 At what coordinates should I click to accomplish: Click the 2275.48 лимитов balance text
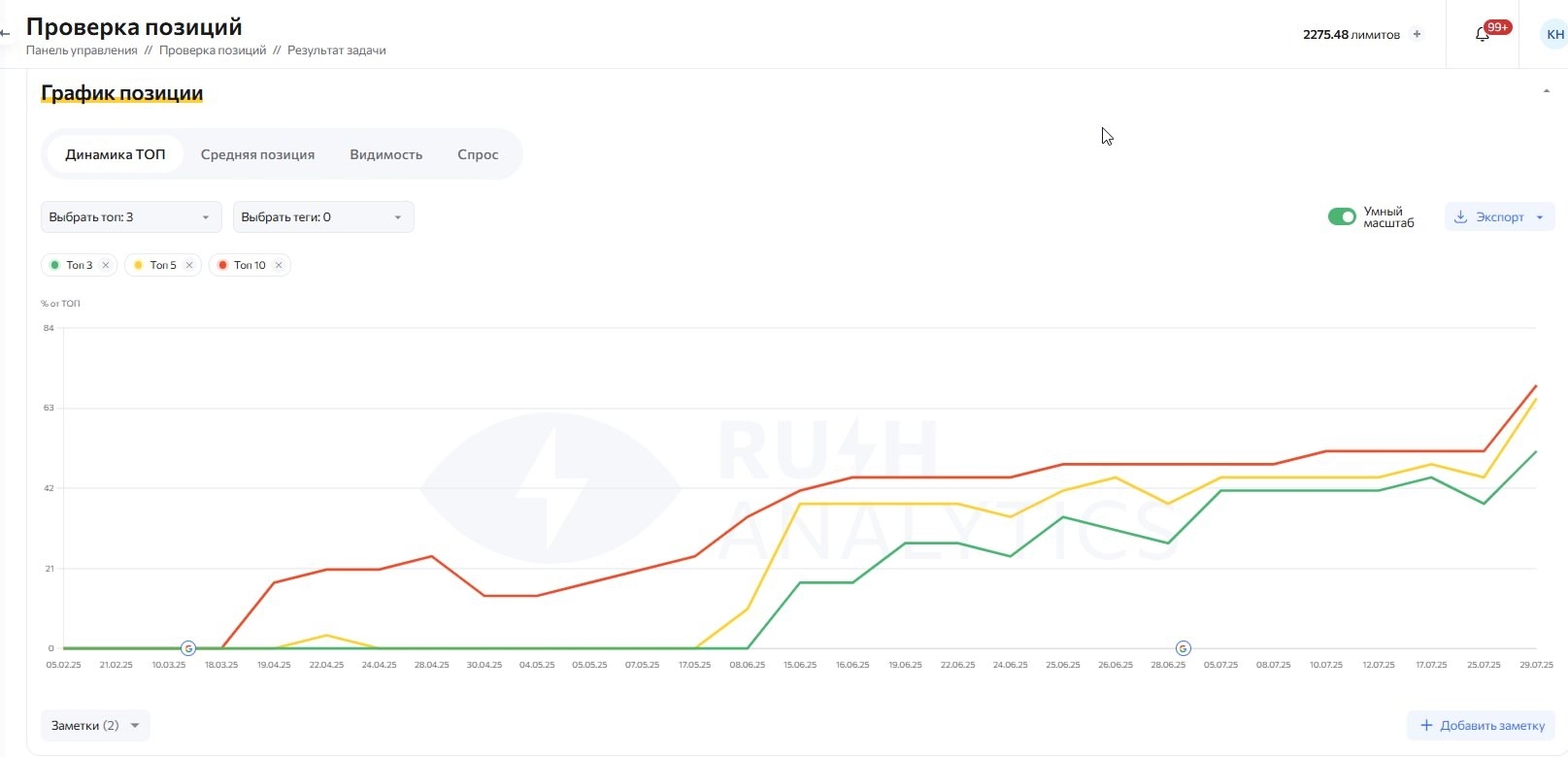pos(1351,35)
